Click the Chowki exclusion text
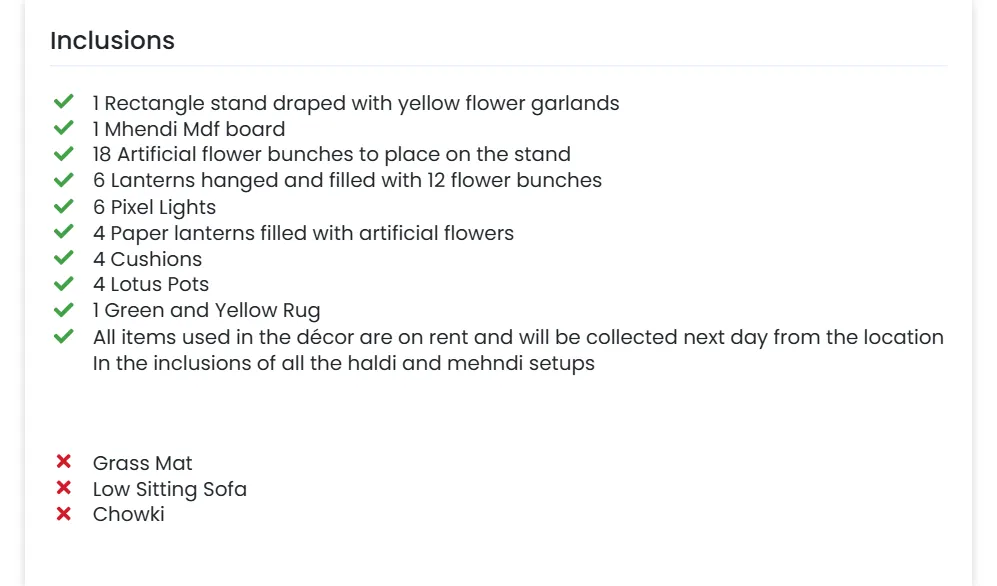Screen dimensions: 997x586 (x=128, y=515)
